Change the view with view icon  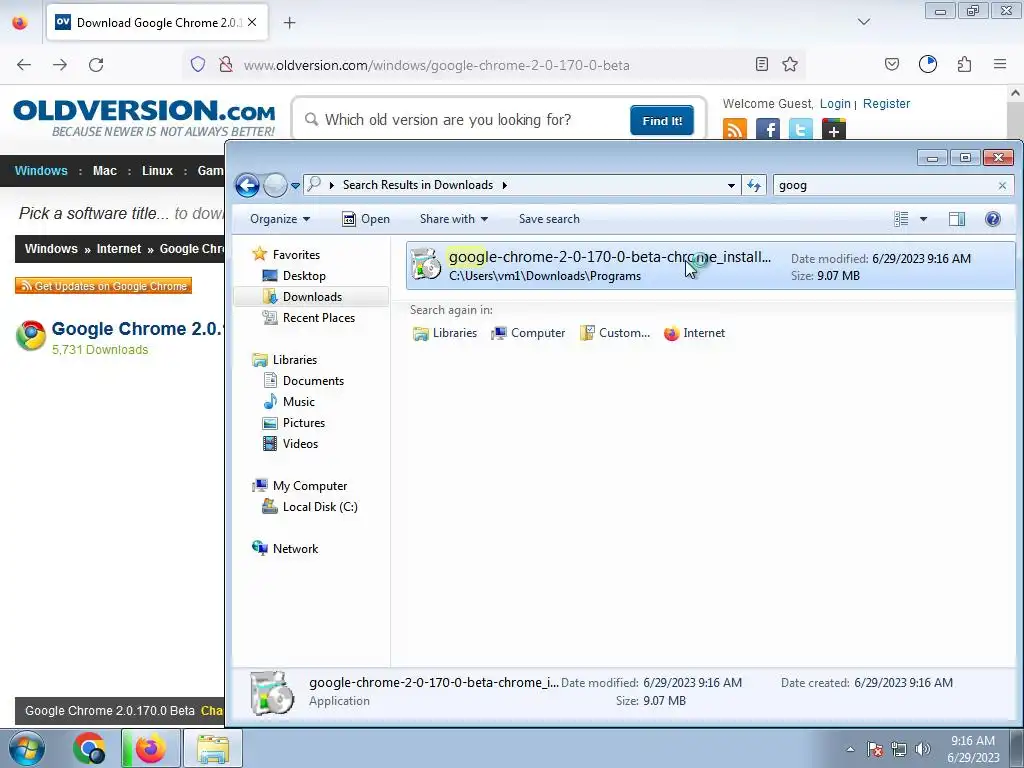[901, 219]
